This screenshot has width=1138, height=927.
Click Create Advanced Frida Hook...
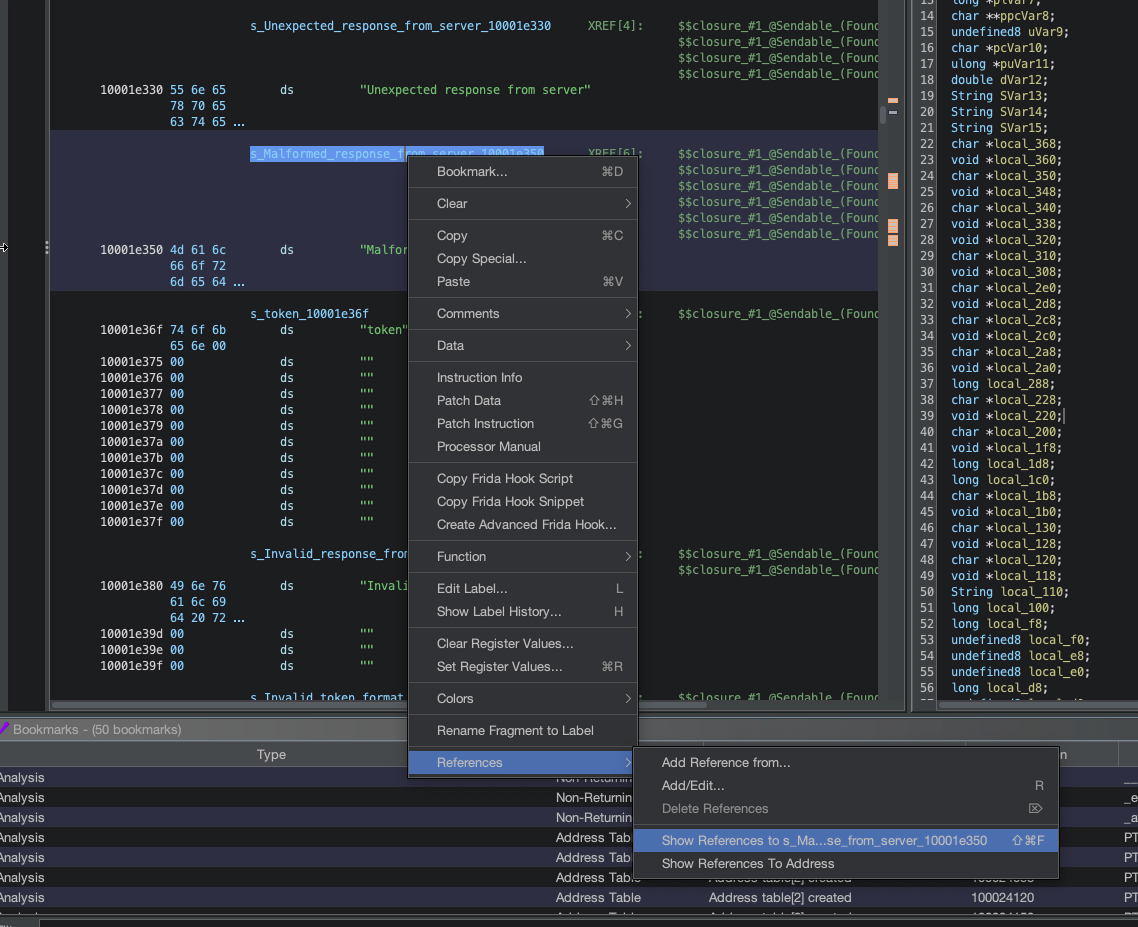[526, 524]
